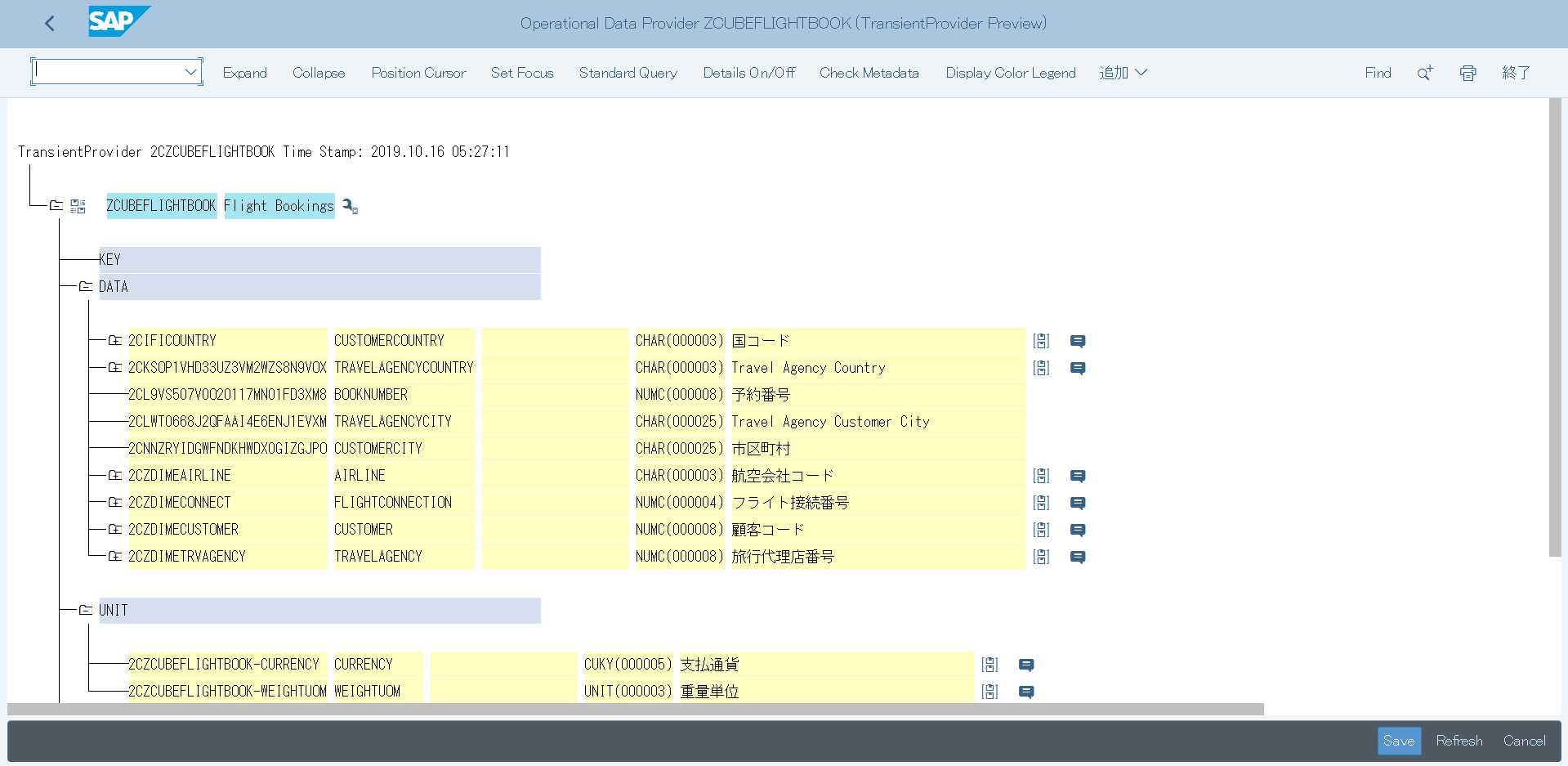Open the 追加 more-options dropdown
Viewport: 1568px width, 766px height.
(x=1123, y=73)
